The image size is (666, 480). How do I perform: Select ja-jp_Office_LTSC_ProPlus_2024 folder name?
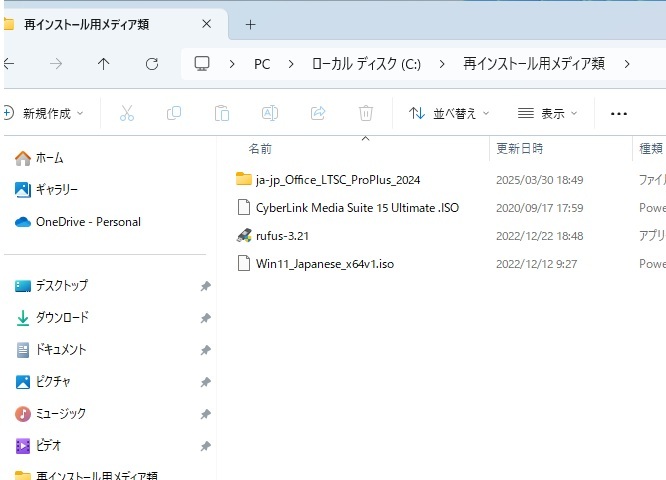pos(338,180)
